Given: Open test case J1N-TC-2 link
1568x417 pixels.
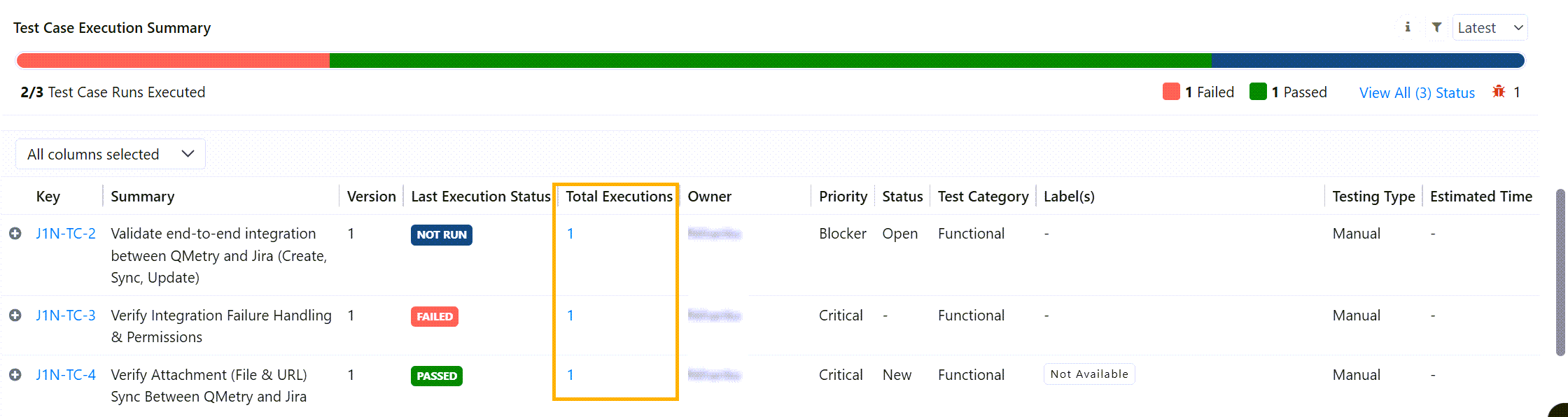Looking at the screenshot, I should coord(66,234).
